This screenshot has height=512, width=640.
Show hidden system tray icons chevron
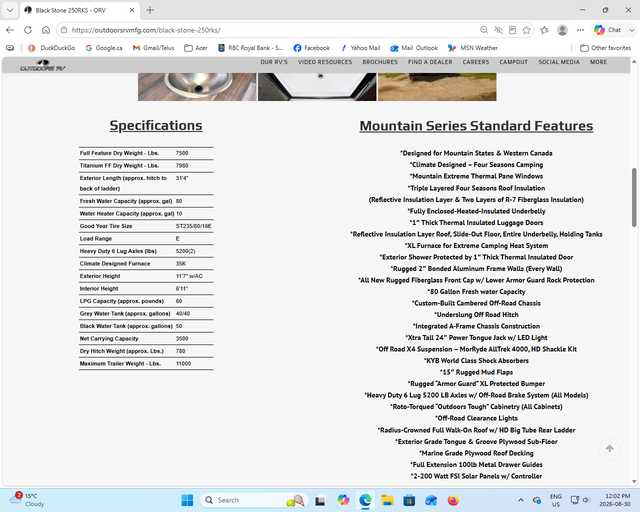click(x=521, y=500)
